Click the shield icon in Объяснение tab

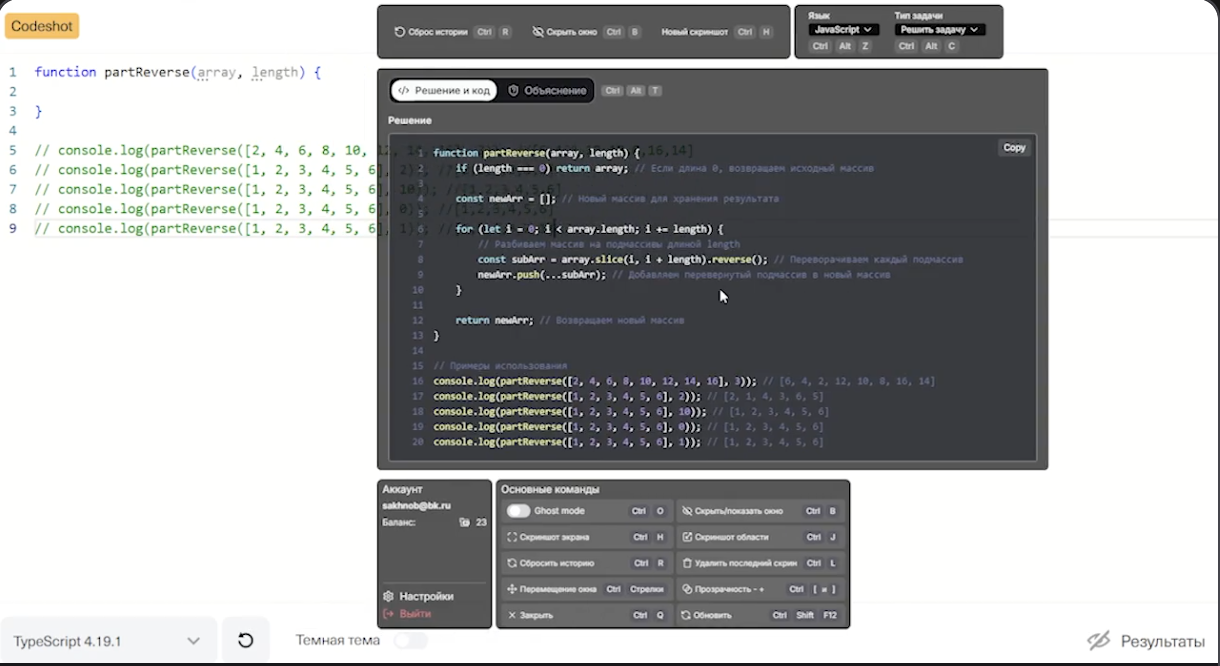point(514,90)
